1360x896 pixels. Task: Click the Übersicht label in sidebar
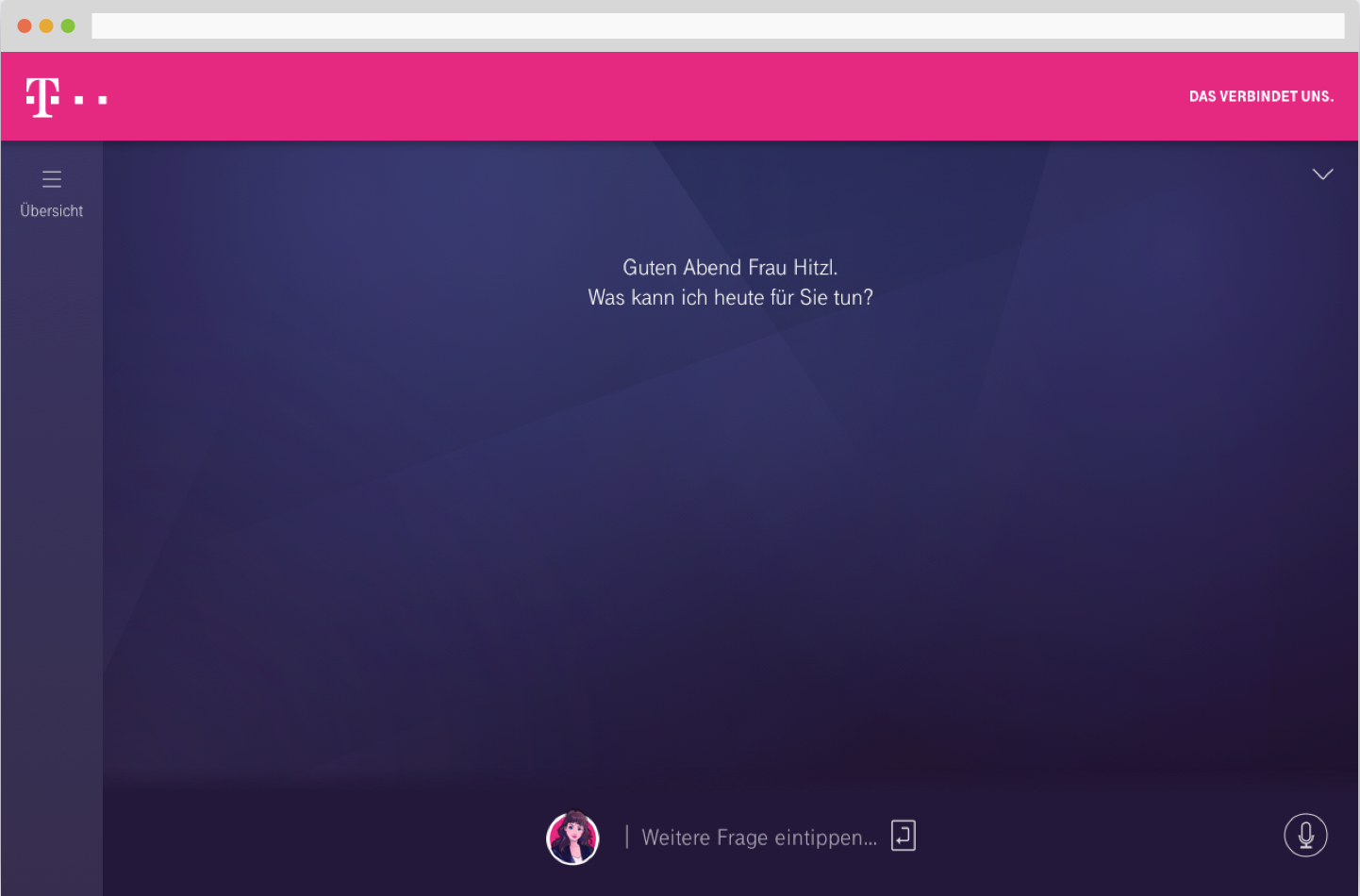[52, 211]
